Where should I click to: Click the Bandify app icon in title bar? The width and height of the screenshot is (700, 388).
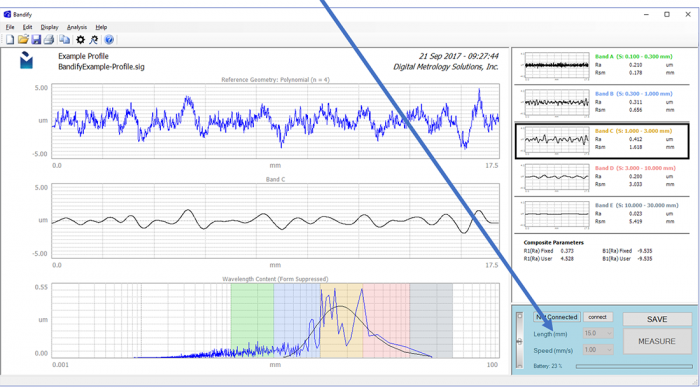point(7,14)
